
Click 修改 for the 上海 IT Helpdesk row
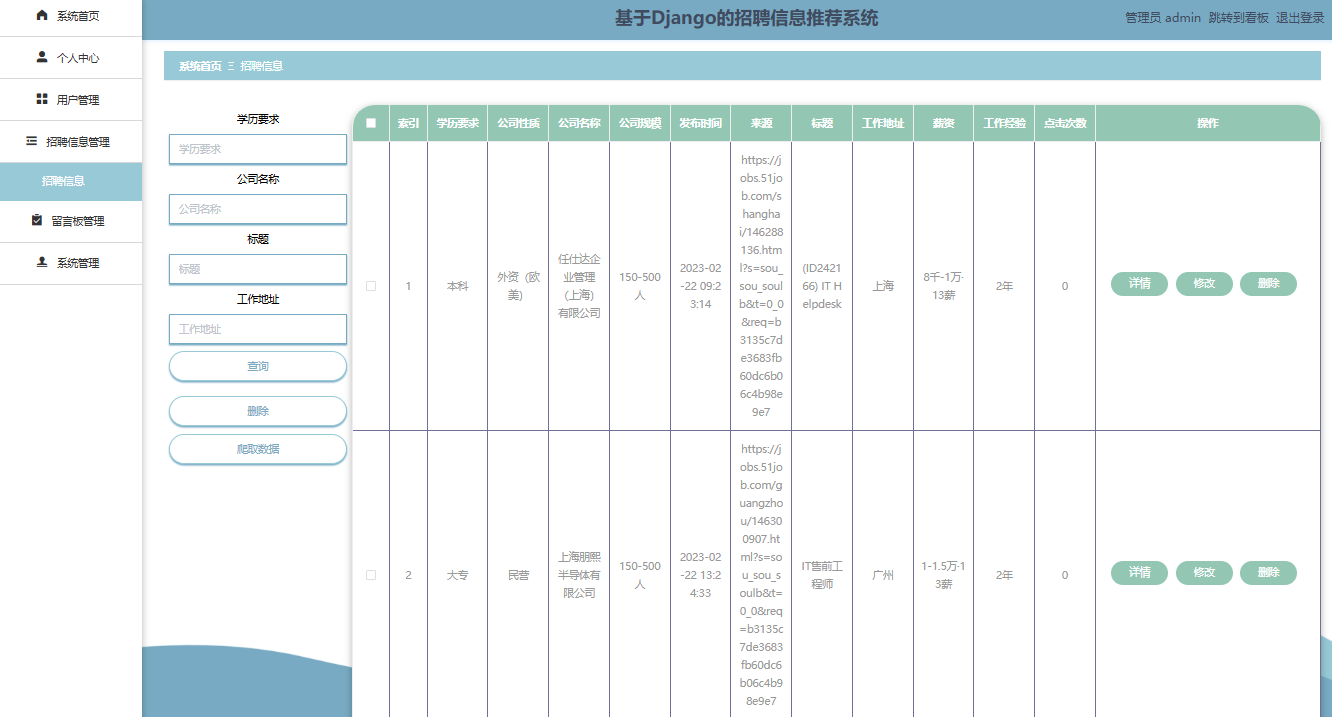[1204, 284]
